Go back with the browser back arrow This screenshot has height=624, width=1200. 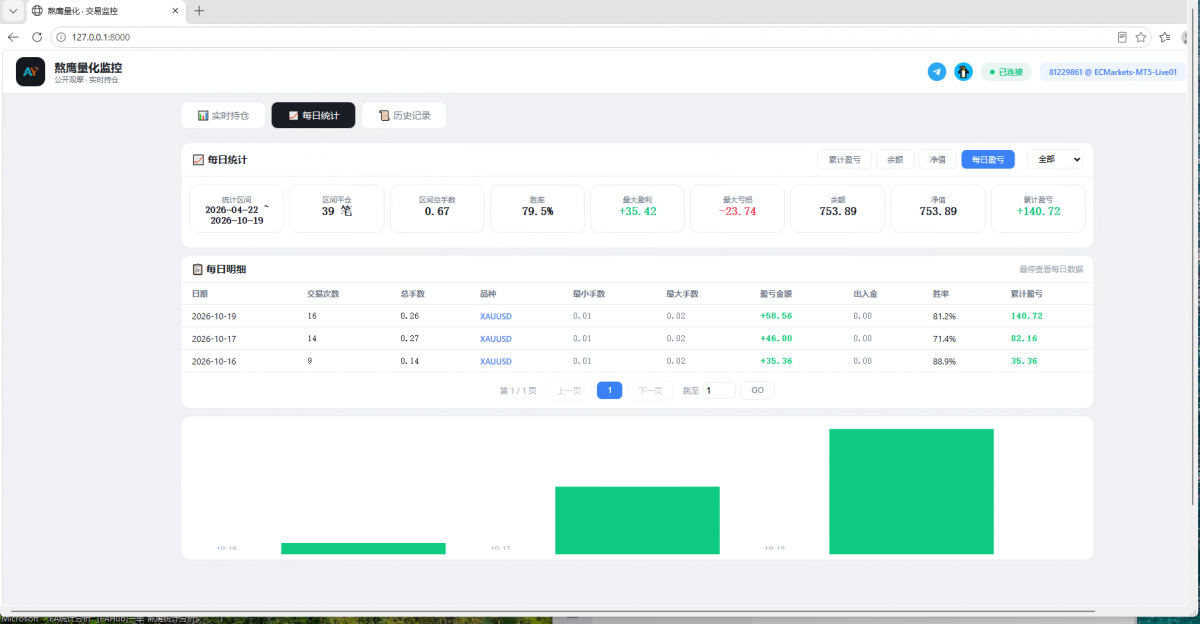pyautogui.click(x=13, y=37)
